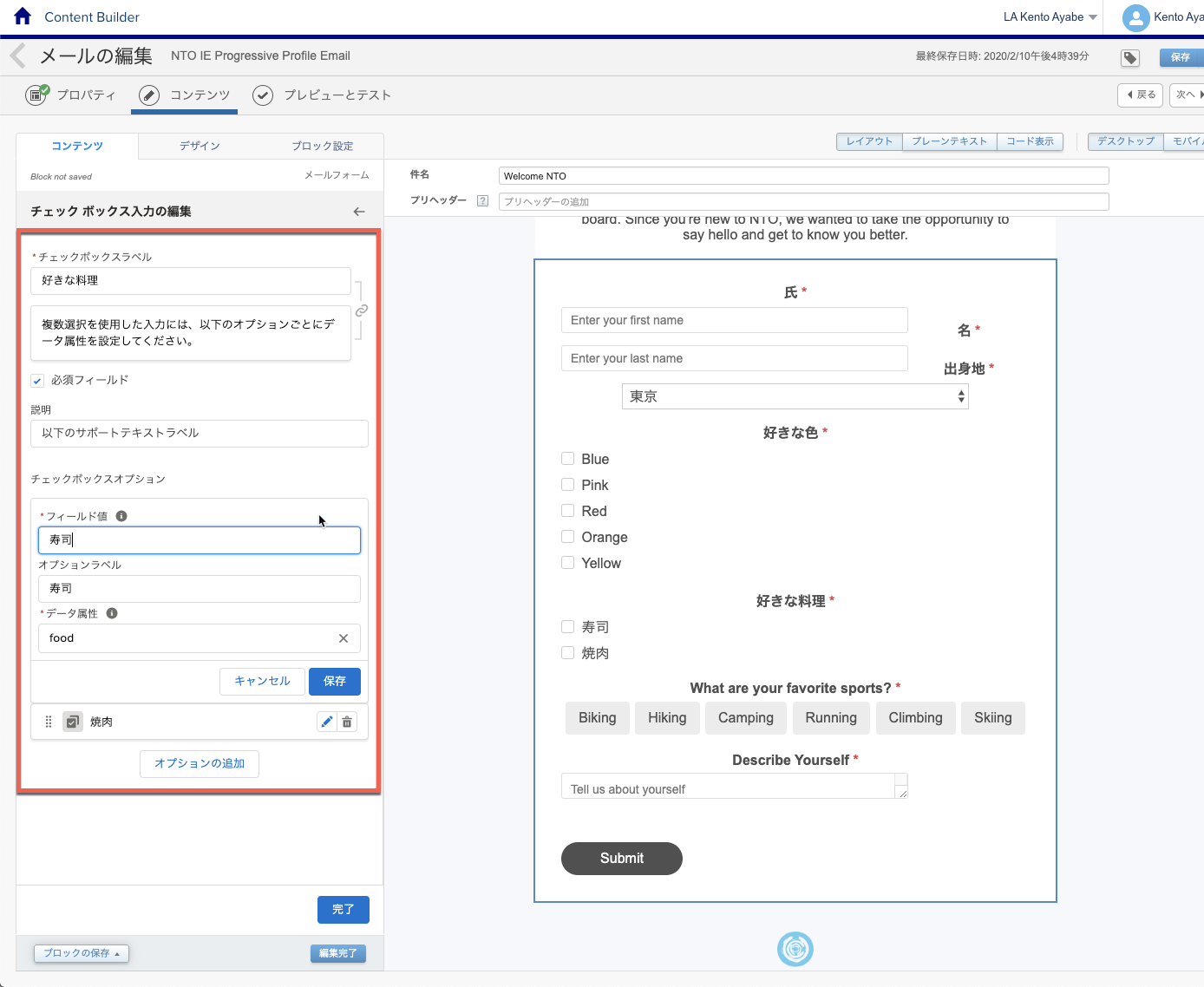The width and height of the screenshot is (1204, 987).
Task: Click the link chain icon beside label fields
Action: point(362,310)
